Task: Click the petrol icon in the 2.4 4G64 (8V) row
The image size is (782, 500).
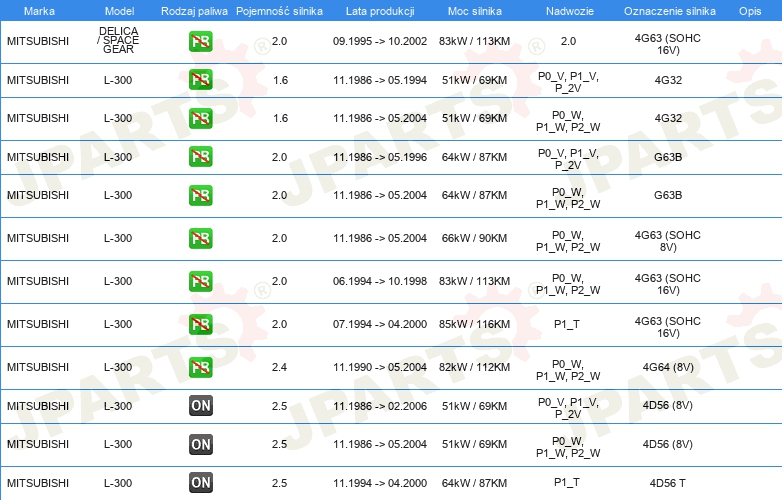Action: [200, 367]
